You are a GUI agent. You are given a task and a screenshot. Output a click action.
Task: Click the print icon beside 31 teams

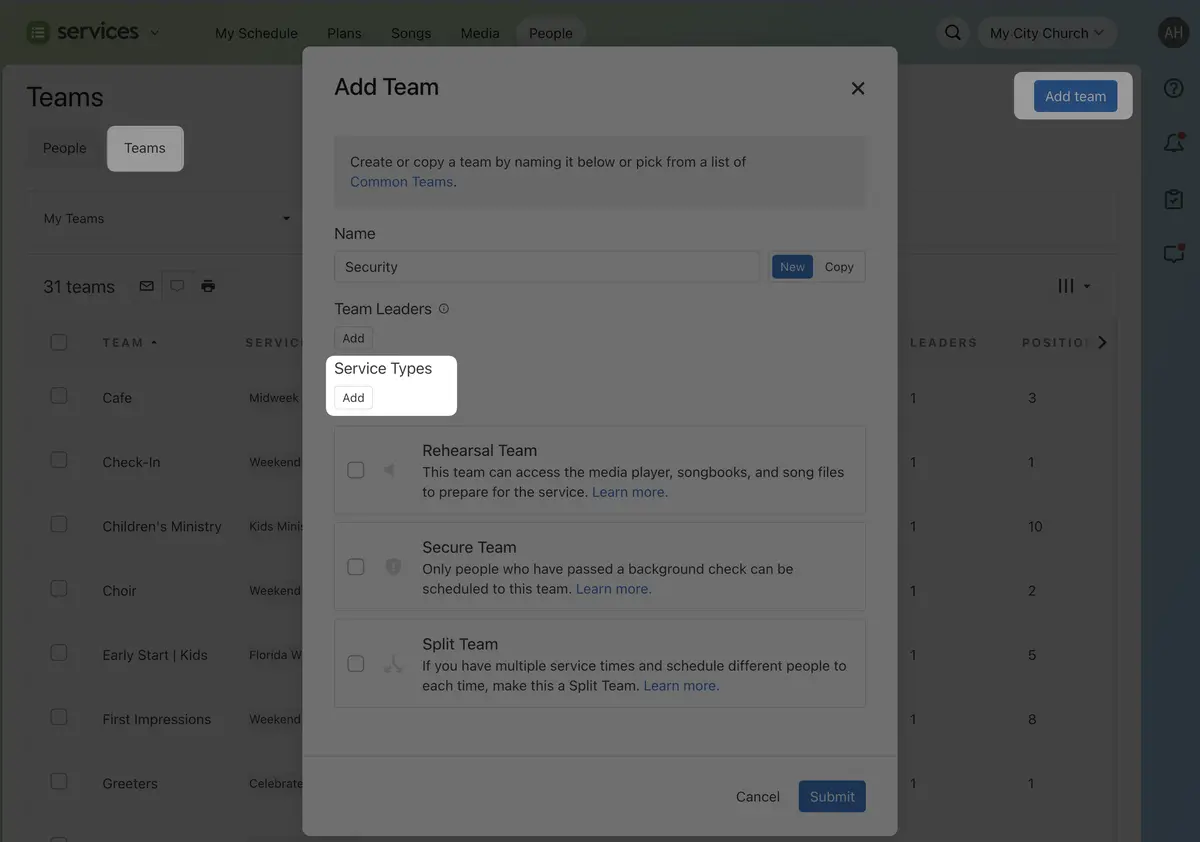click(x=208, y=286)
